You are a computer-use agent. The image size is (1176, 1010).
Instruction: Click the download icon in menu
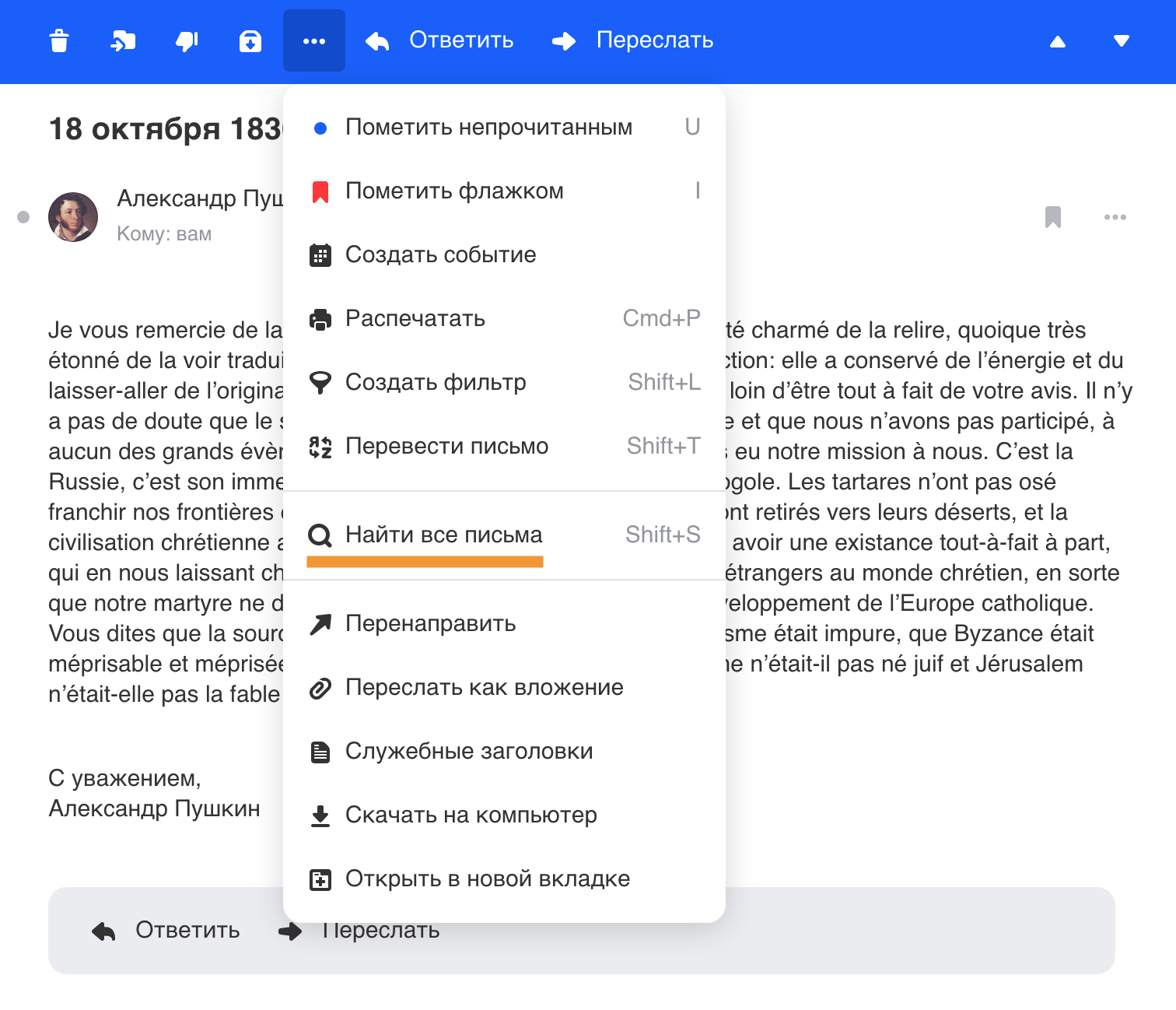(x=320, y=815)
